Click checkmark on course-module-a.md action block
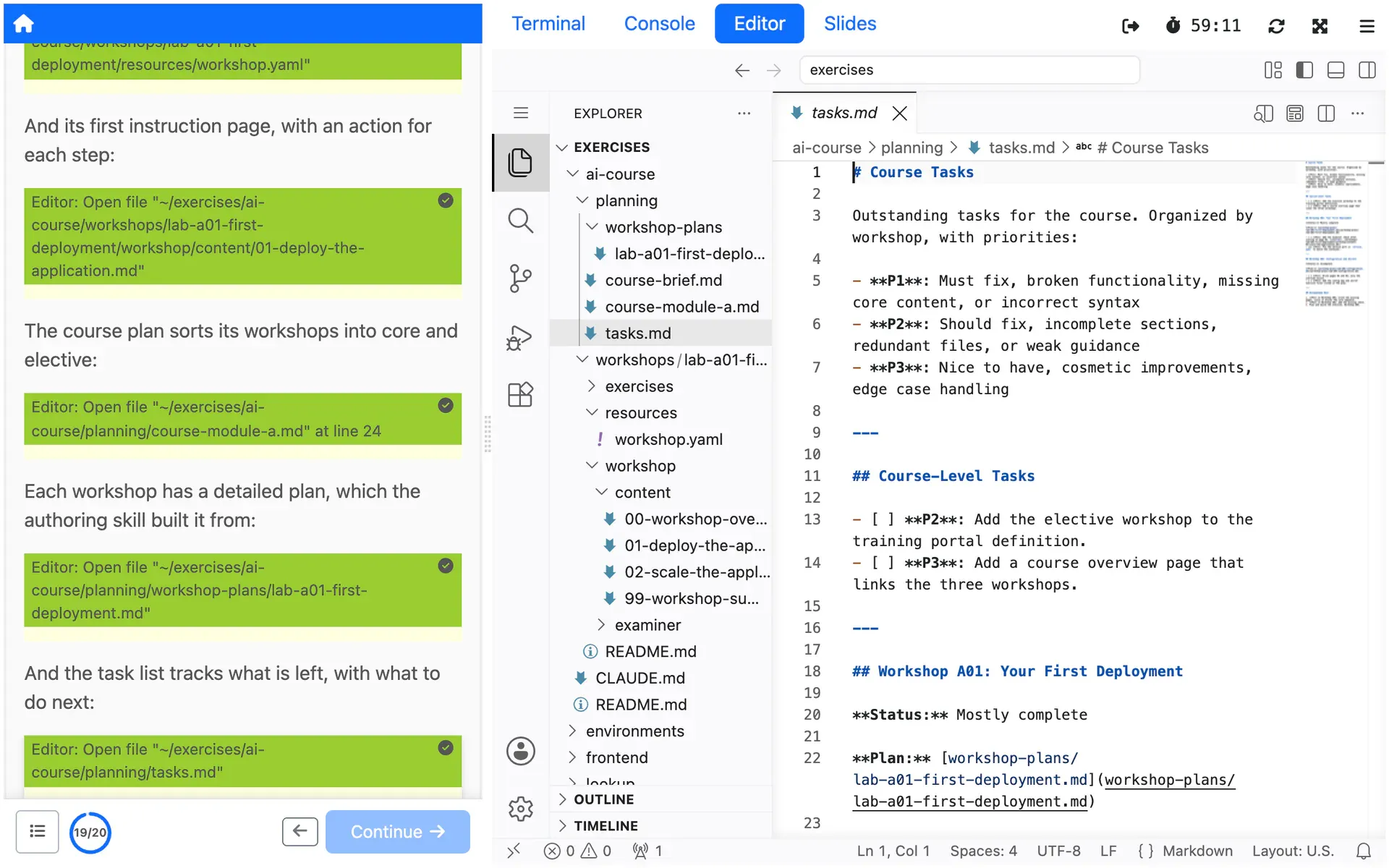The image size is (1389, 868). [x=446, y=405]
